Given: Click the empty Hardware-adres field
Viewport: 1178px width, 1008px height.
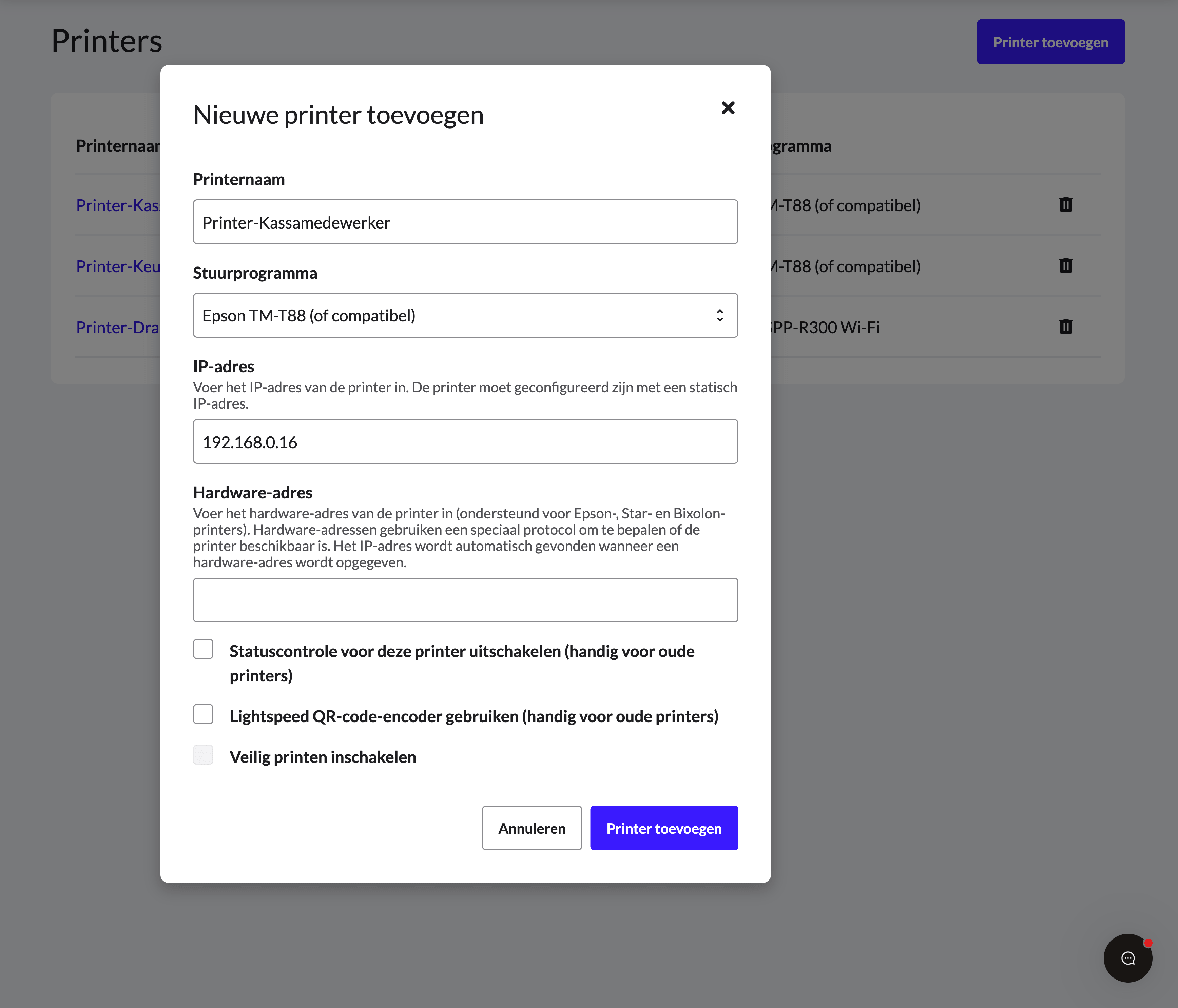Looking at the screenshot, I should (x=465, y=600).
